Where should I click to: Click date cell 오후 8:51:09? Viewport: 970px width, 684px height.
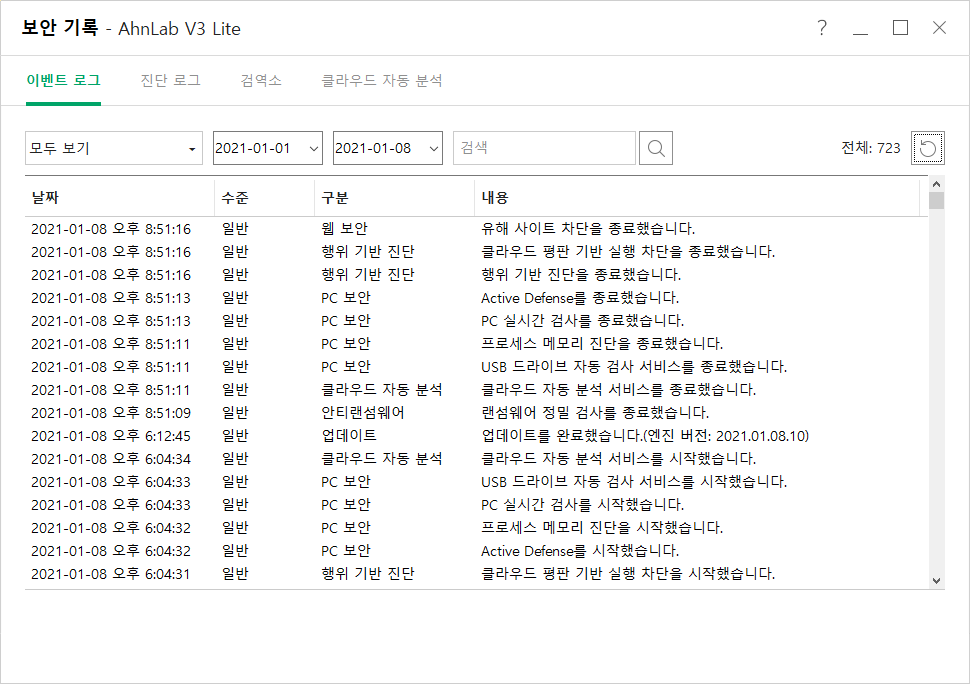point(111,413)
